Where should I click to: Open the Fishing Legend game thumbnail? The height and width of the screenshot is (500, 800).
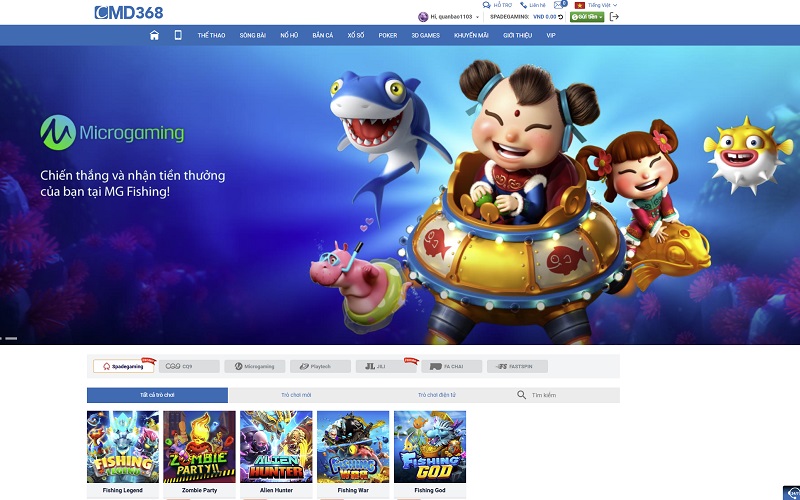pyautogui.click(x=123, y=447)
